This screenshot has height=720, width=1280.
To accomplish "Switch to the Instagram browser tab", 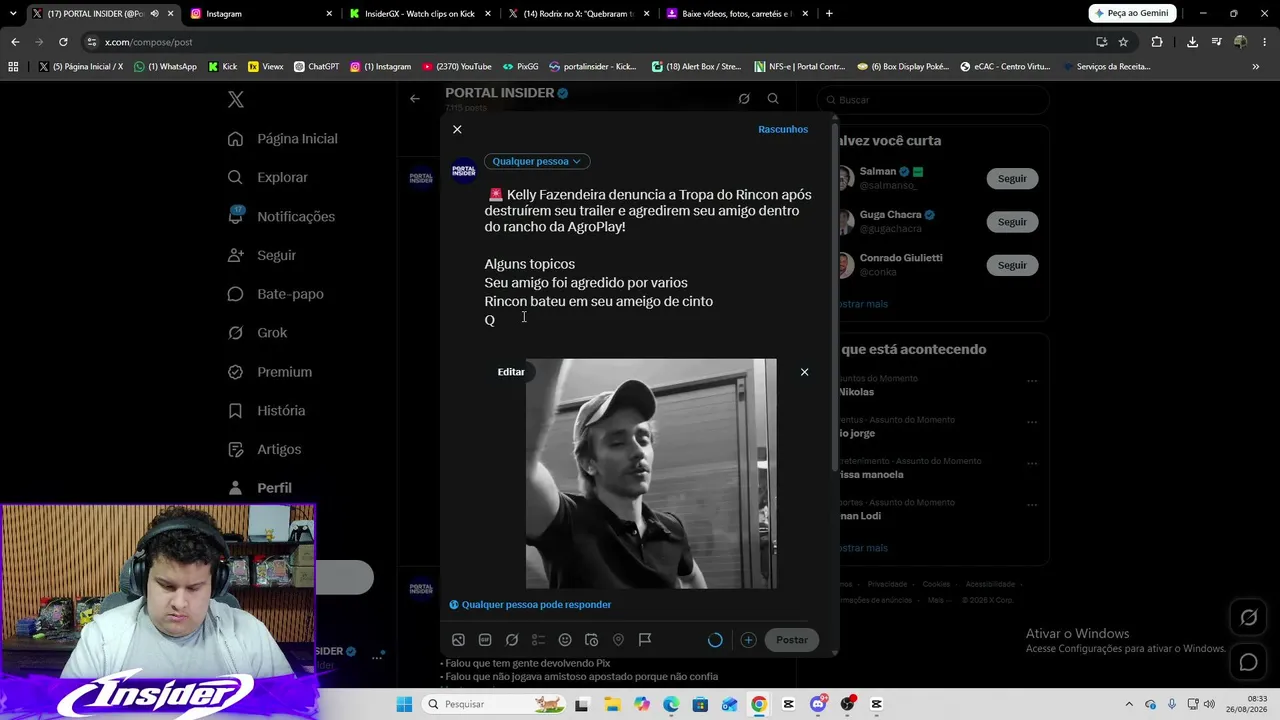I will click(x=260, y=14).
